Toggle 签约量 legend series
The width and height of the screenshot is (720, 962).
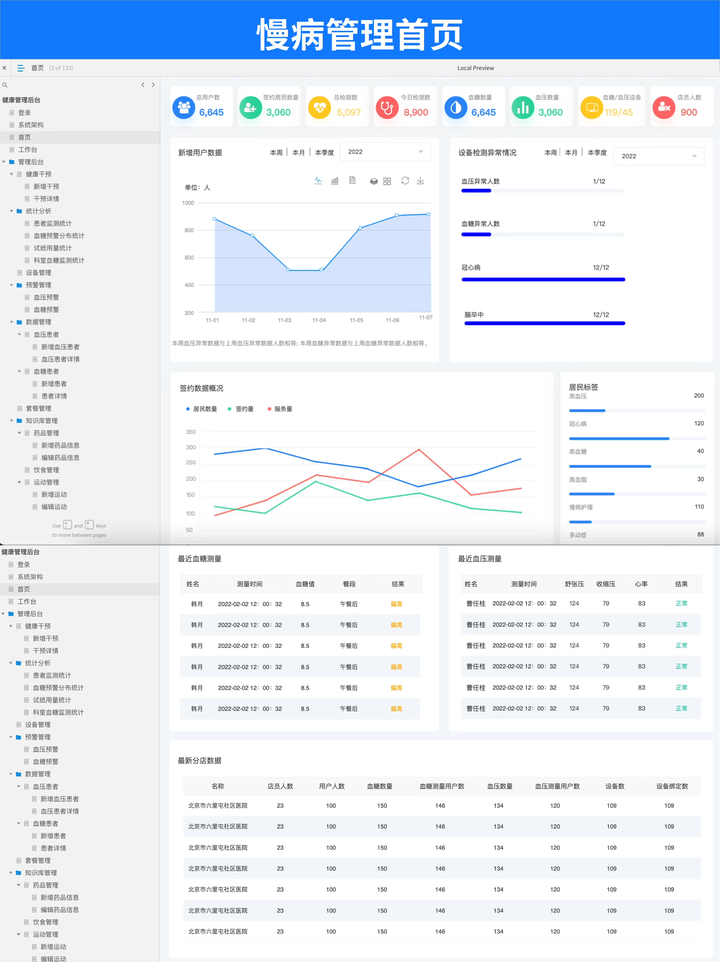pyautogui.click(x=240, y=409)
